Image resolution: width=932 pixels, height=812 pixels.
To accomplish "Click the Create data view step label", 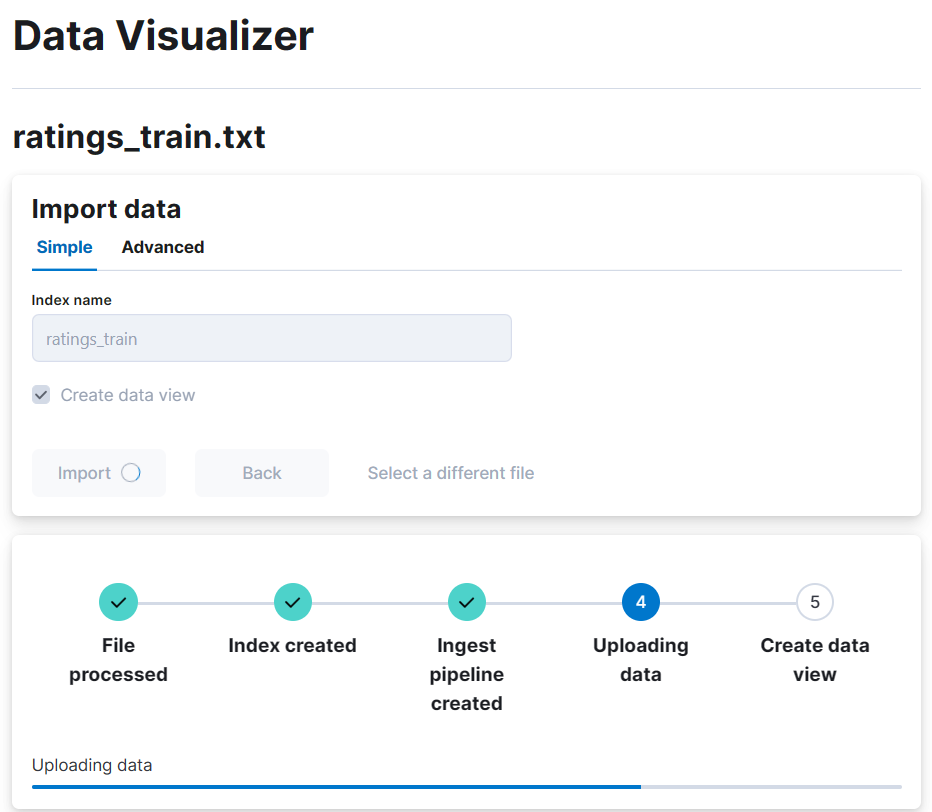I will (815, 660).
